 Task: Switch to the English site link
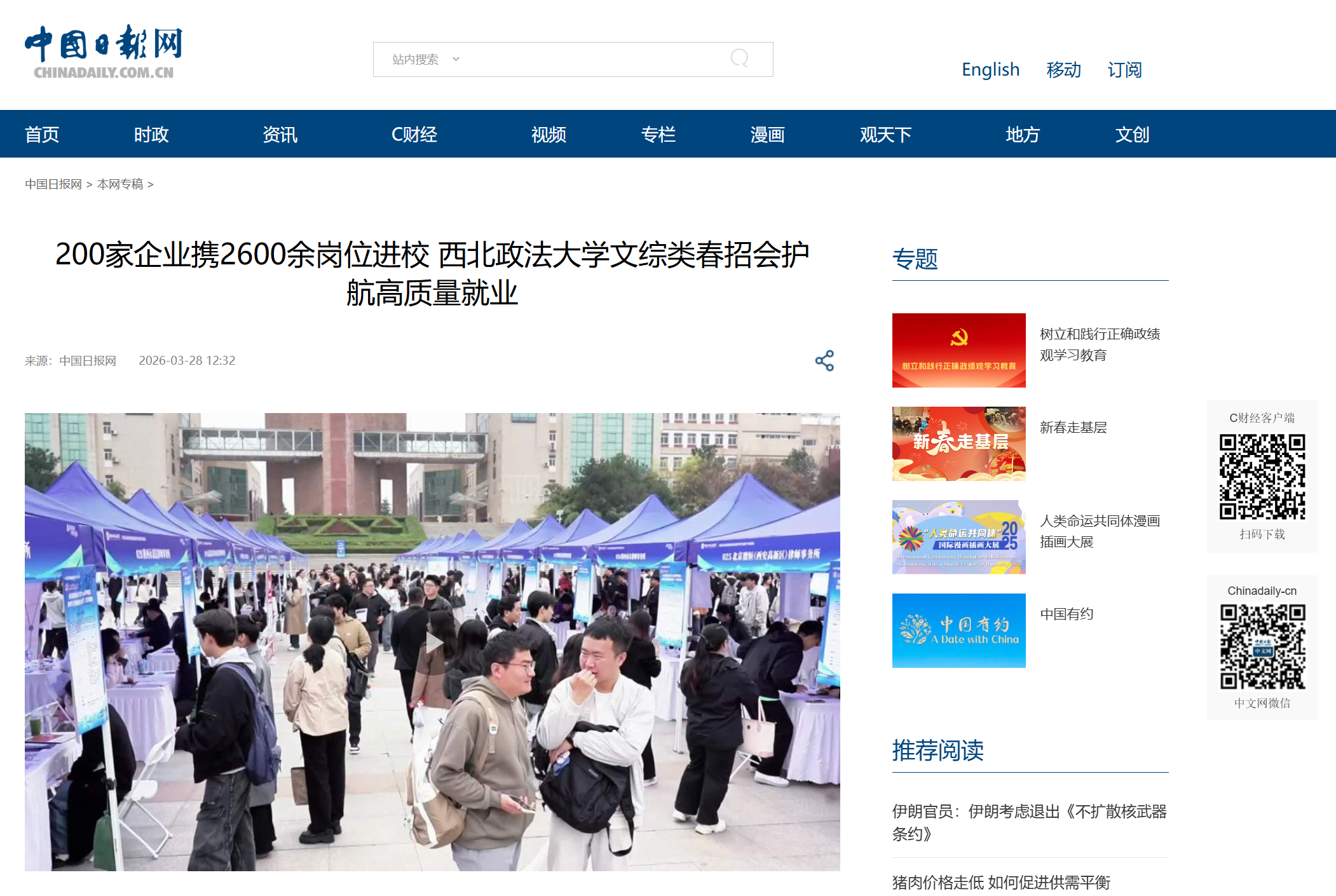(990, 69)
